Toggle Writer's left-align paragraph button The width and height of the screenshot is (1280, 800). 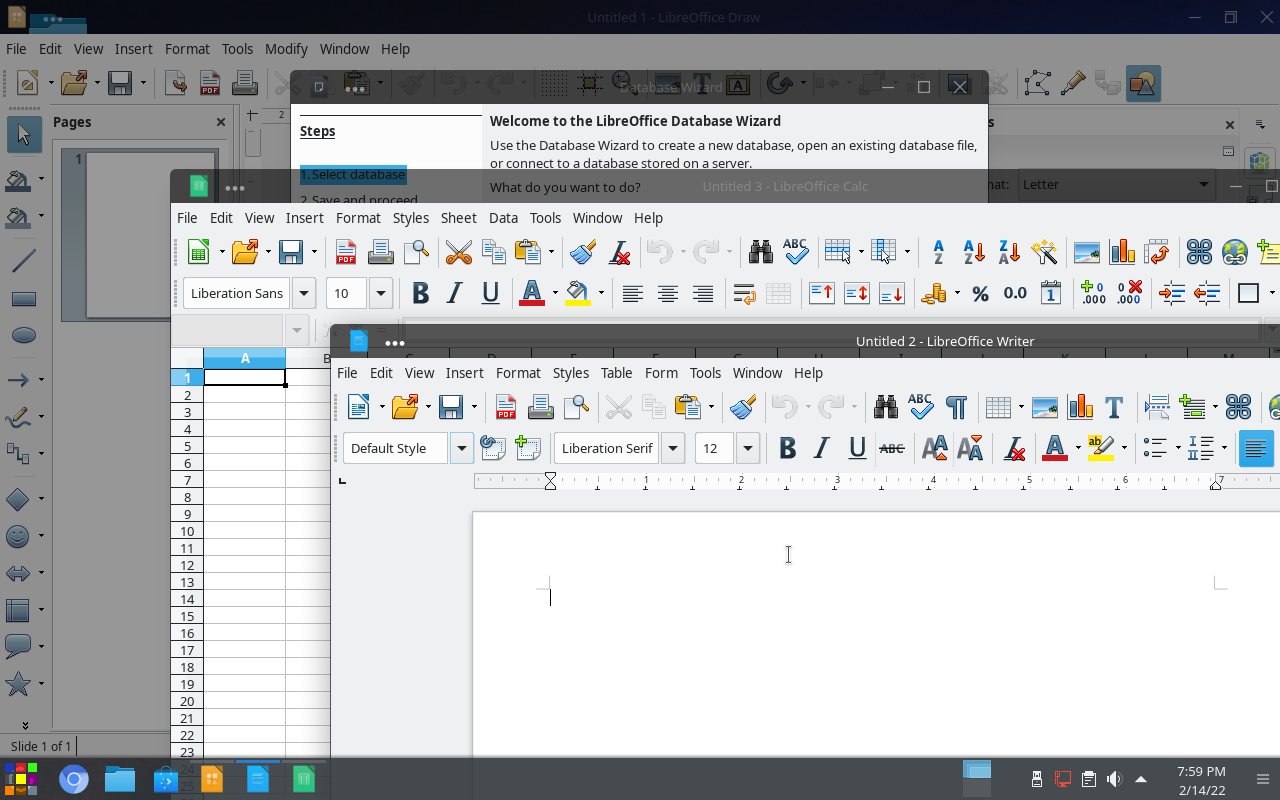1256,449
